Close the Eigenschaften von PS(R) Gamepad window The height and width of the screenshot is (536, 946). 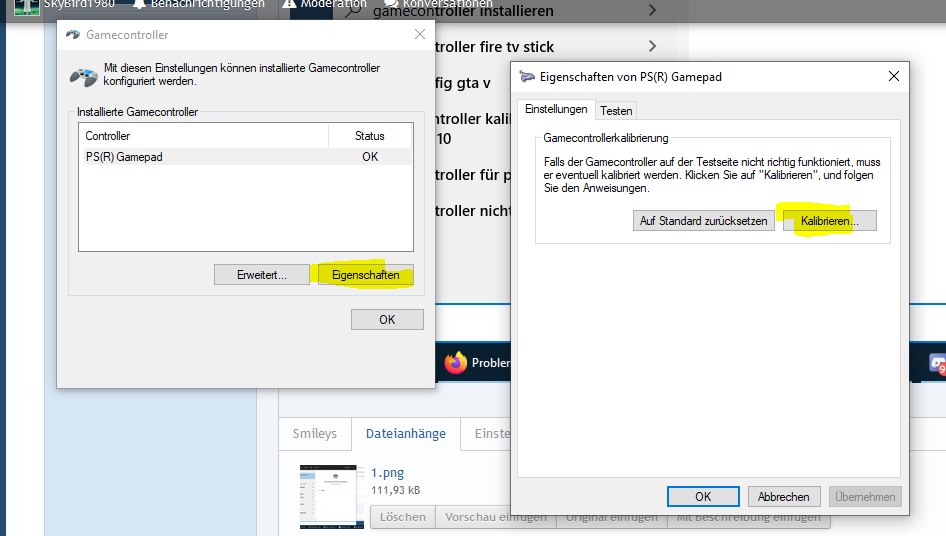(x=894, y=76)
